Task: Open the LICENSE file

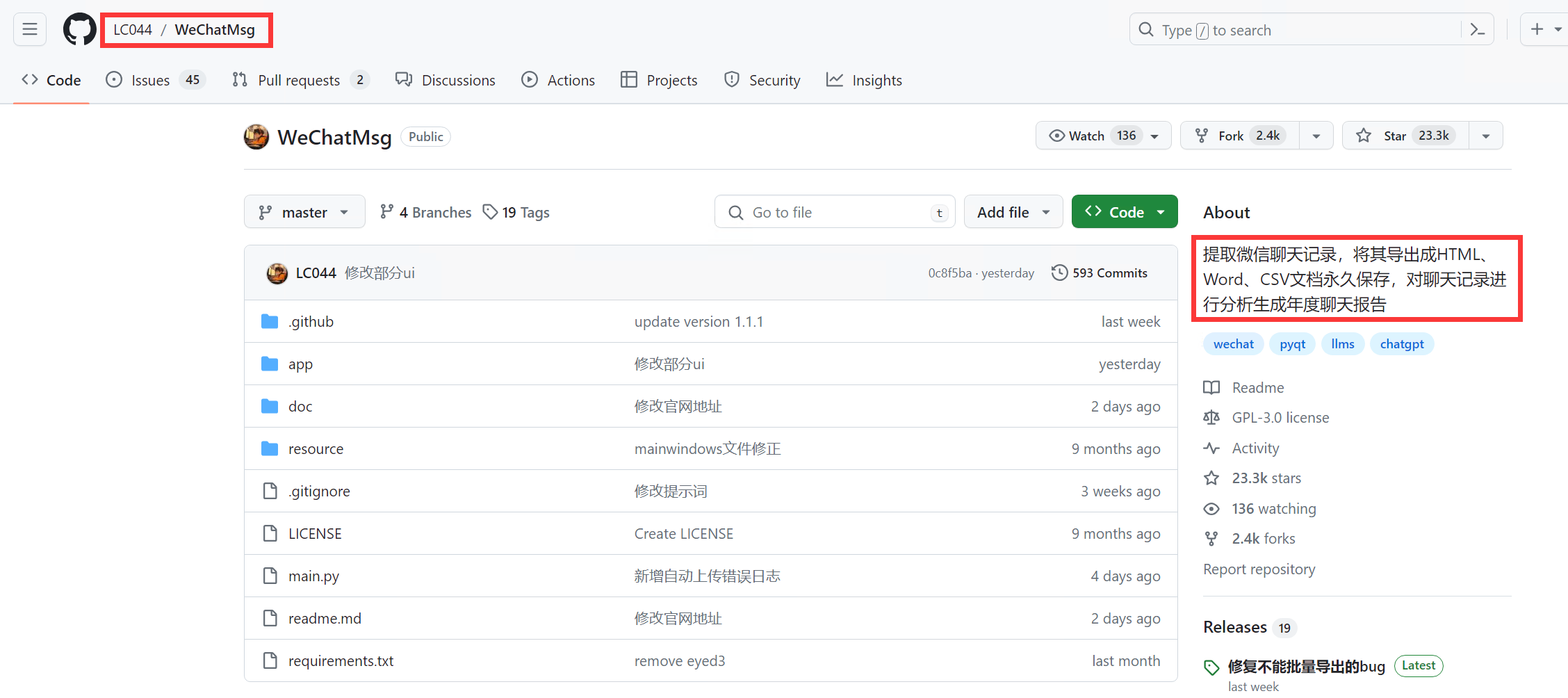Action: pyautogui.click(x=315, y=534)
